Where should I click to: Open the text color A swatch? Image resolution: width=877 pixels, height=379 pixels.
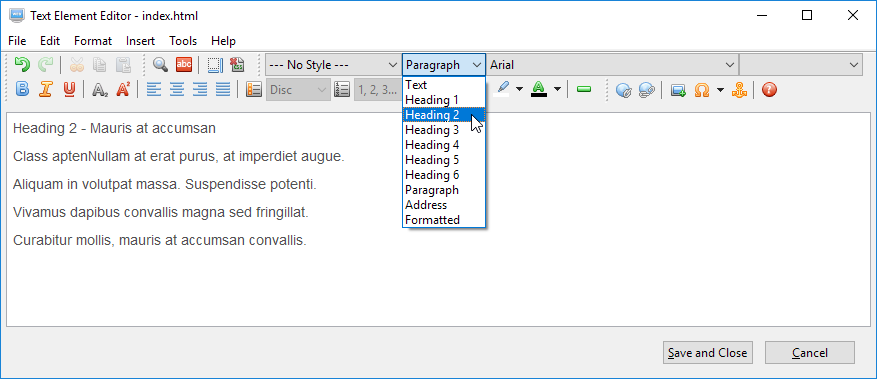coord(539,89)
